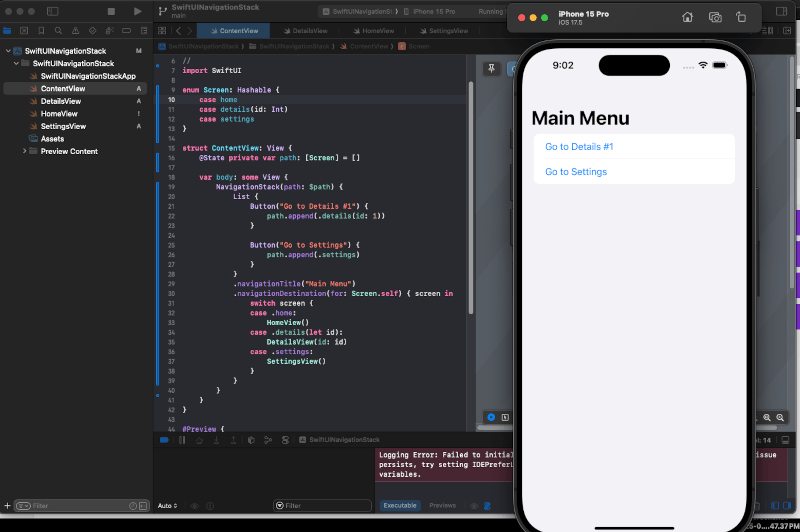Switch to the SettingsView editor tab

444,31
